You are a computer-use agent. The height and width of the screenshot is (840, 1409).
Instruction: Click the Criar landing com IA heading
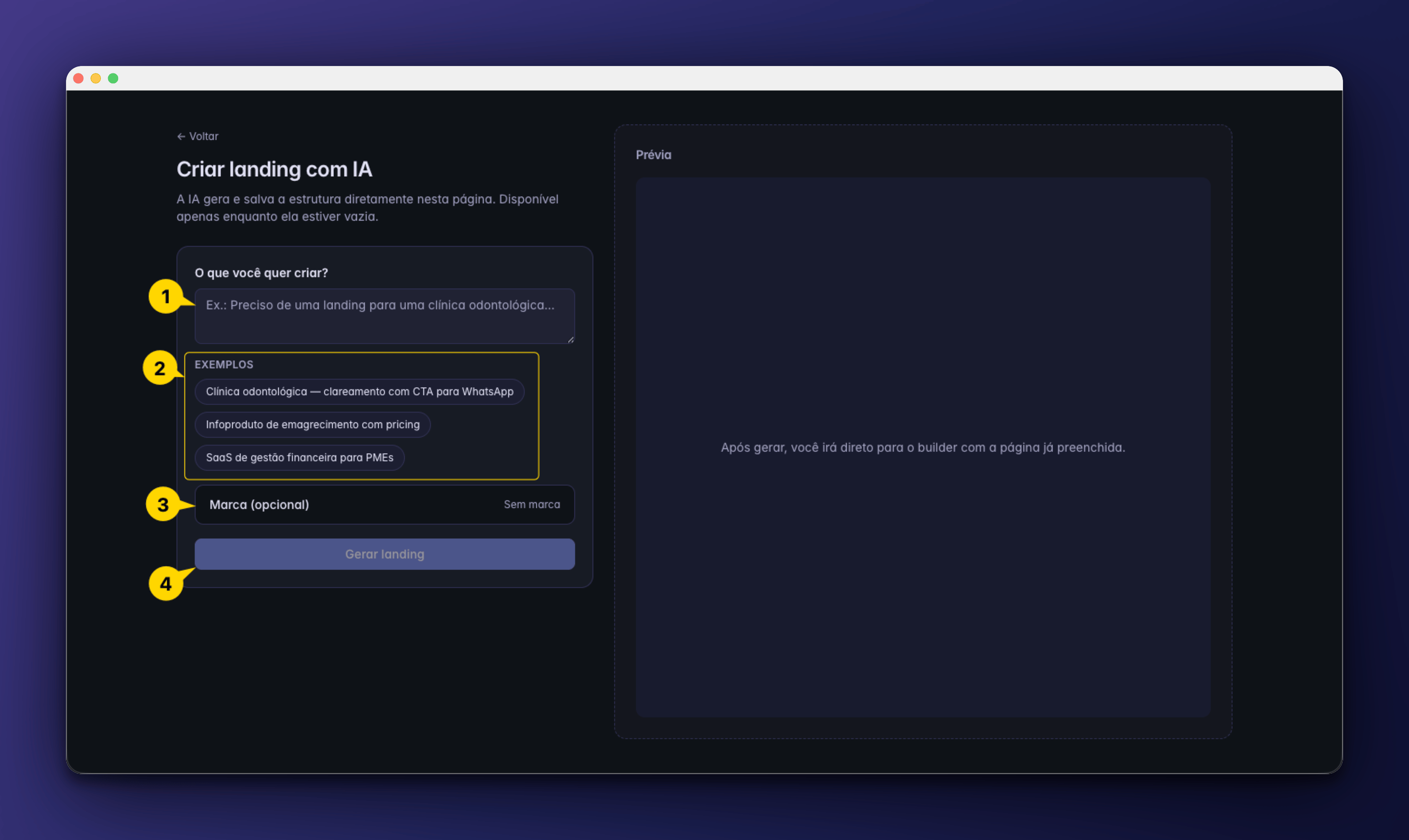[x=274, y=169]
